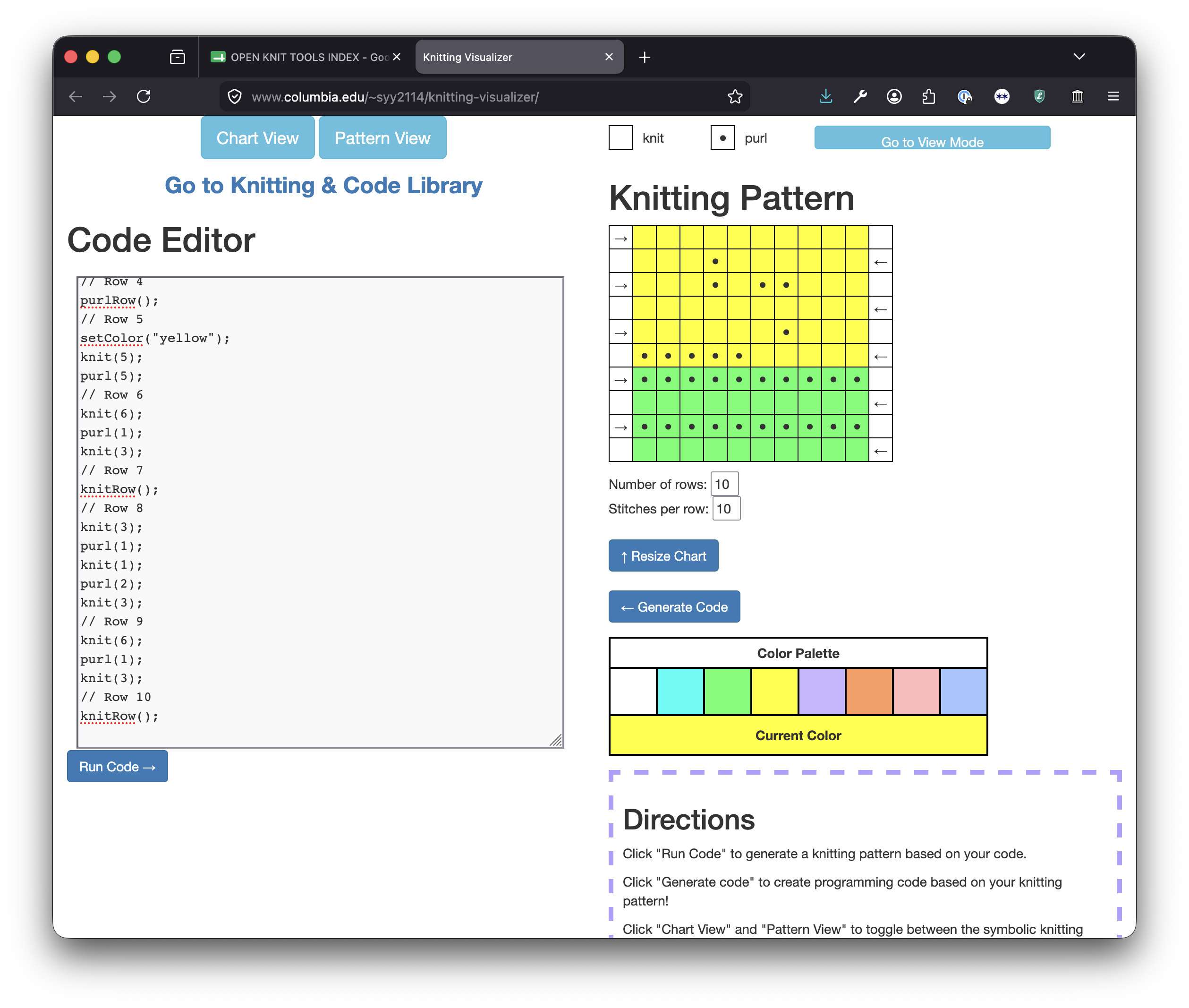
Task: Toggle the lone purl dot in second chart row
Action: pyautogui.click(x=715, y=261)
